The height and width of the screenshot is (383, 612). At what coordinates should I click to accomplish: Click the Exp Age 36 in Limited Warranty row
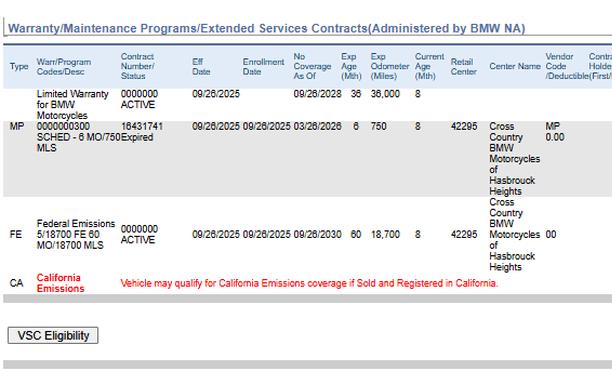point(356,94)
